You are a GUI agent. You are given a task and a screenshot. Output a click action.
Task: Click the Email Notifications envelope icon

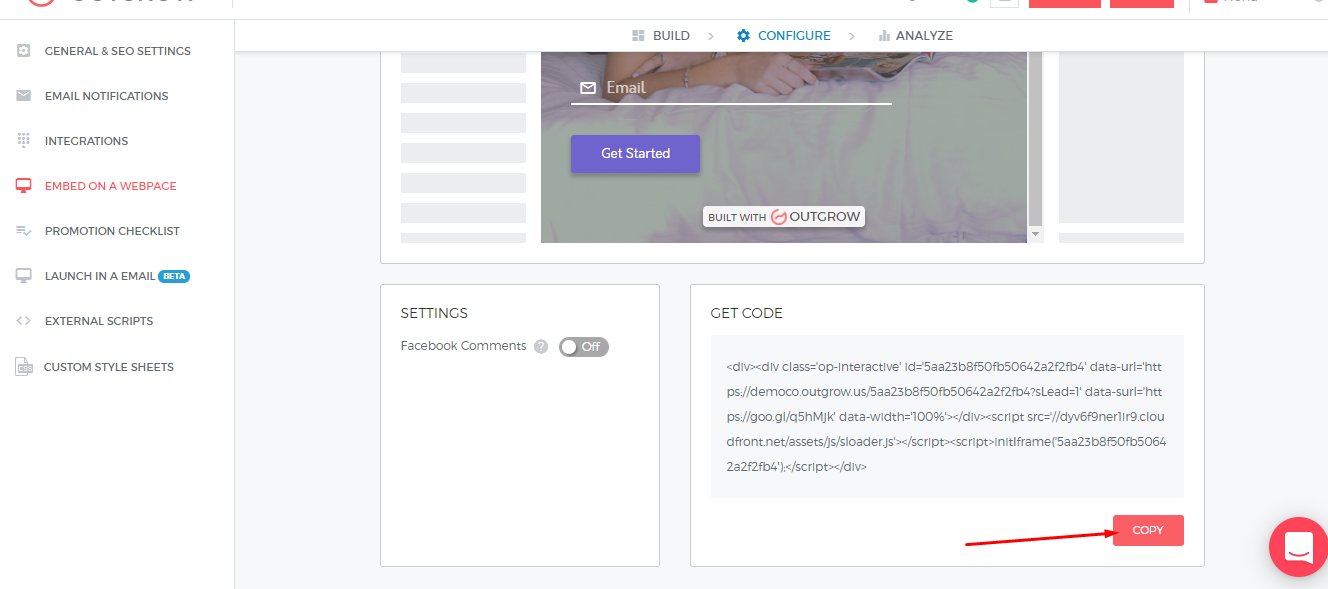24,96
